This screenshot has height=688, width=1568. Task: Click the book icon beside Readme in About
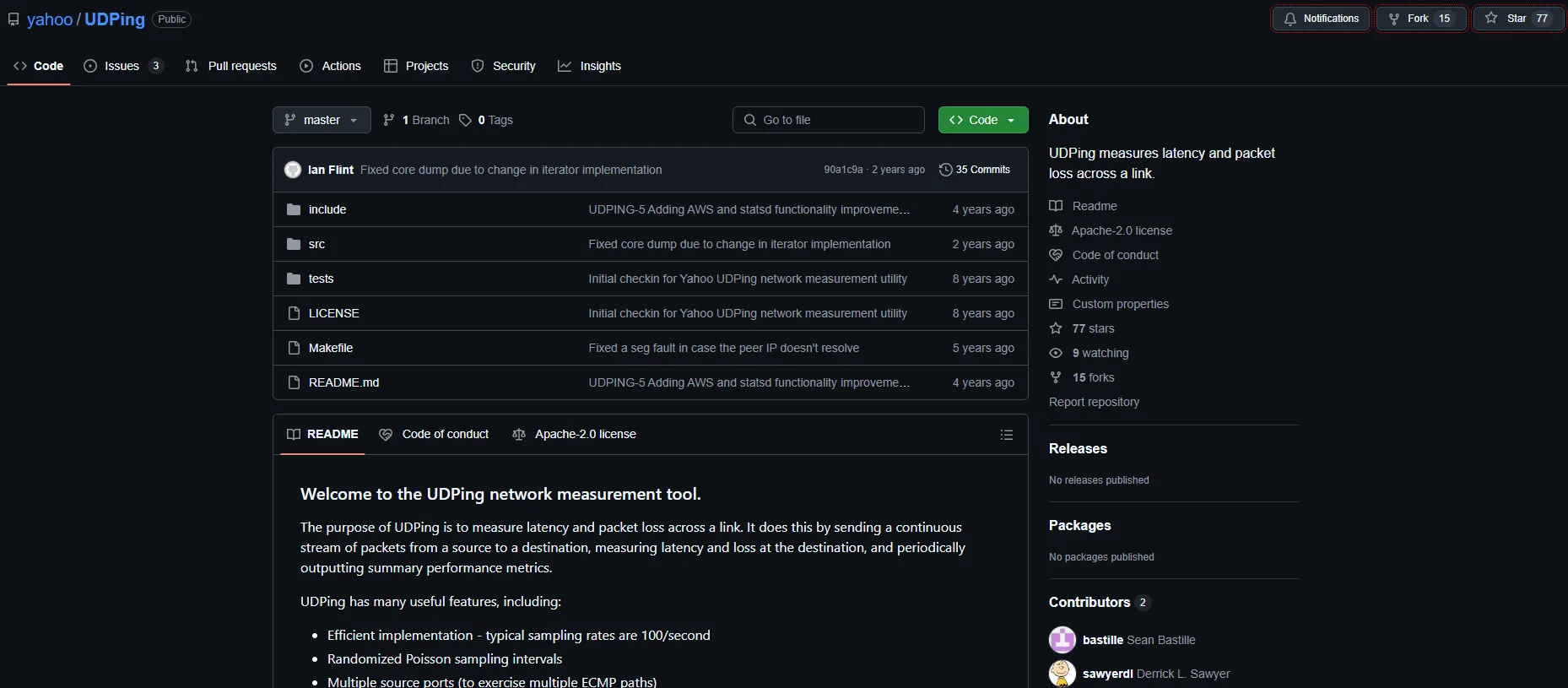pyautogui.click(x=1056, y=206)
